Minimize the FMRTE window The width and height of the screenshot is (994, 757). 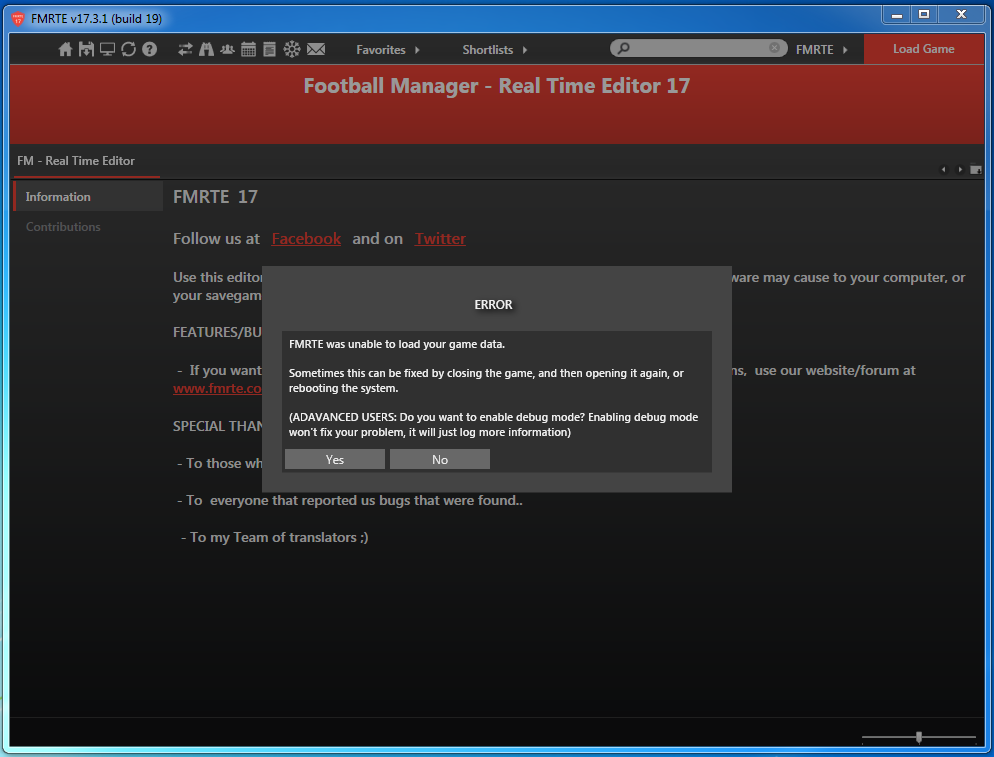coord(896,15)
